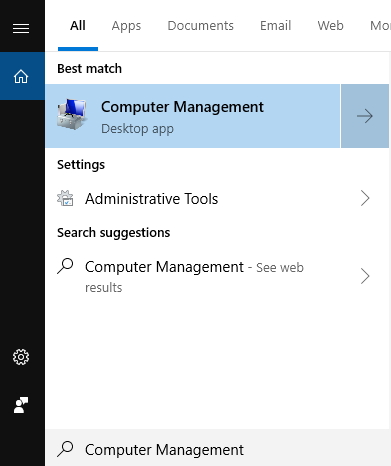The height and width of the screenshot is (466, 391).
Task: Open the Computer Management best match result
Action: coord(193,116)
